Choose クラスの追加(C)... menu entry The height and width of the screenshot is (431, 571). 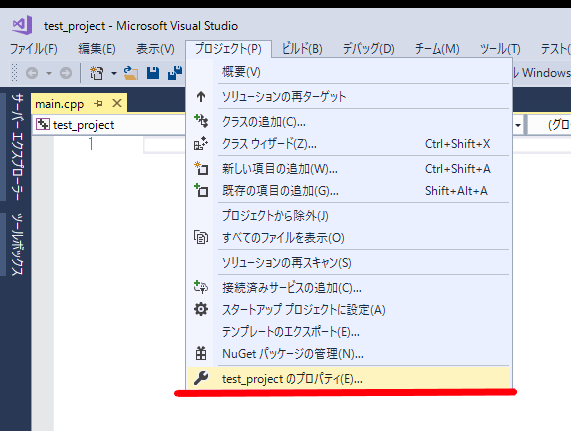349,122
